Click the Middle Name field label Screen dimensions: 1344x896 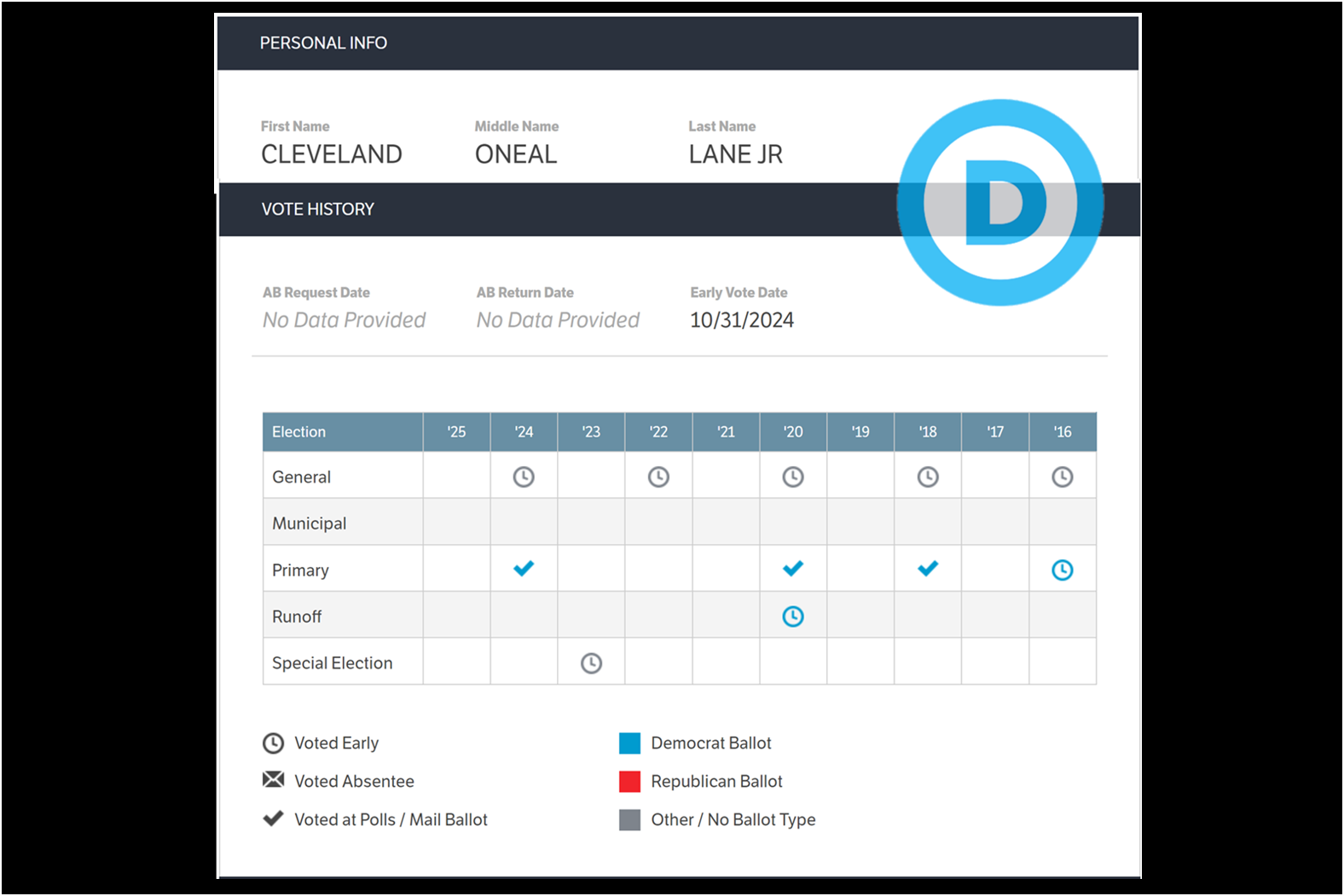coord(517,126)
